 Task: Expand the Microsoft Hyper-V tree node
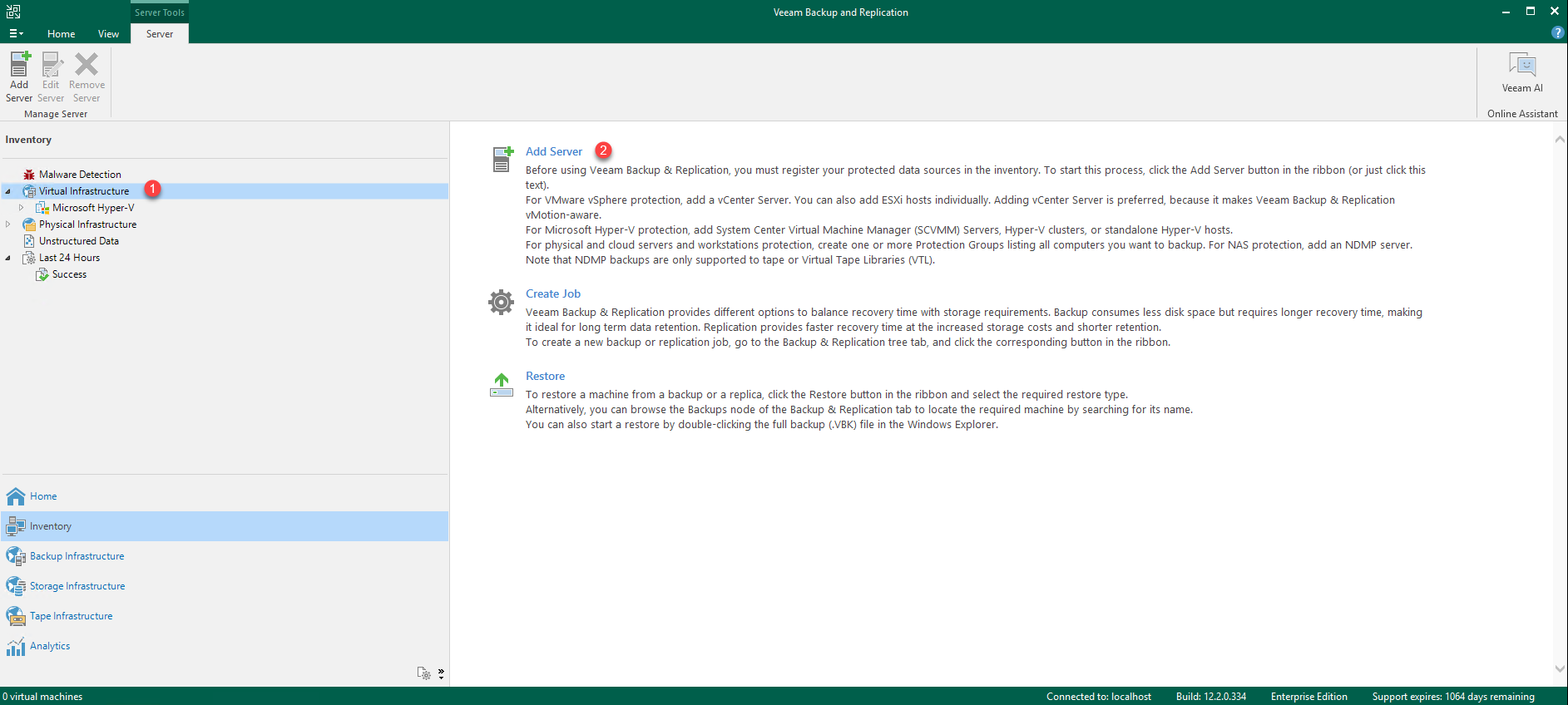[x=22, y=208]
